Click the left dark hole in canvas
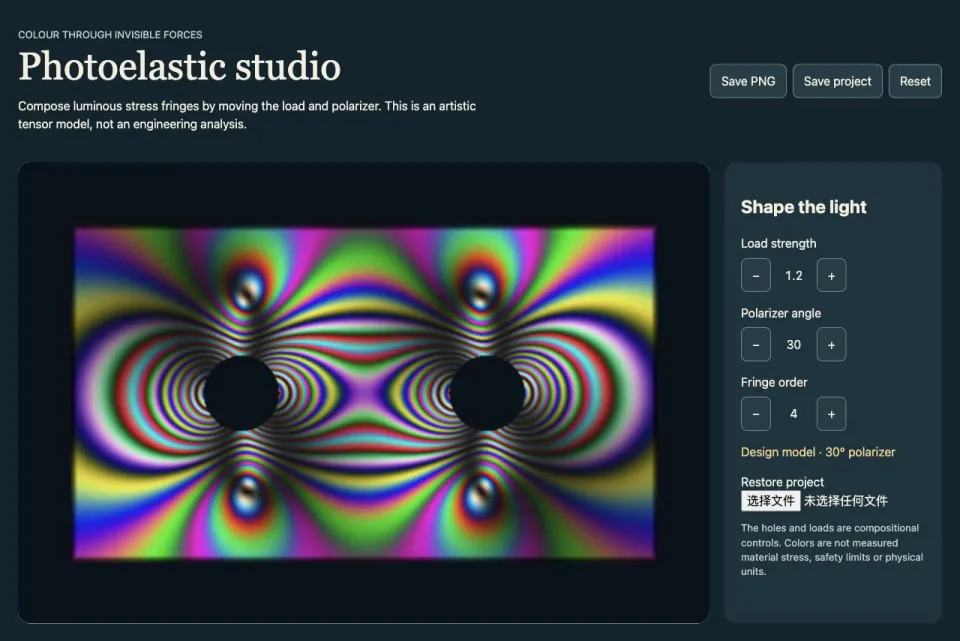The width and height of the screenshot is (960, 641). click(x=241, y=393)
